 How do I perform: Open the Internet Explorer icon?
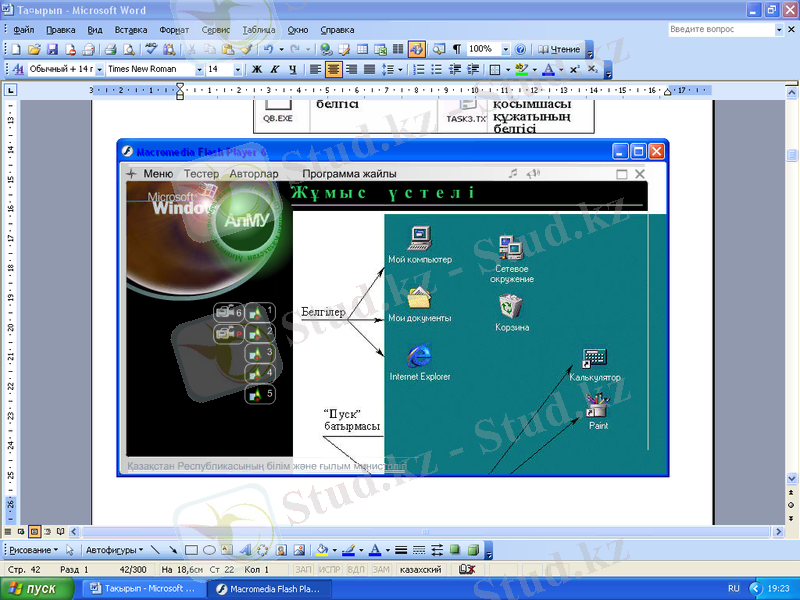pyautogui.click(x=419, y=356)
